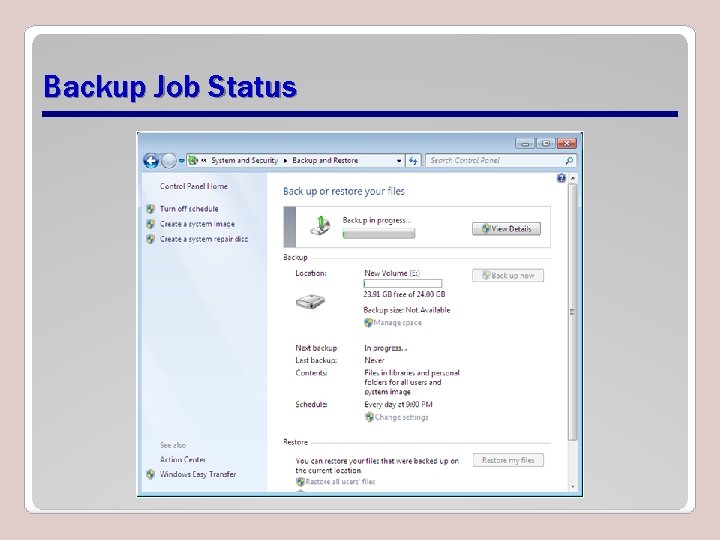Click the Back navigation arrow button
Image resolution: width=720 pixels, height=540 pixels.
click(151, 161)
